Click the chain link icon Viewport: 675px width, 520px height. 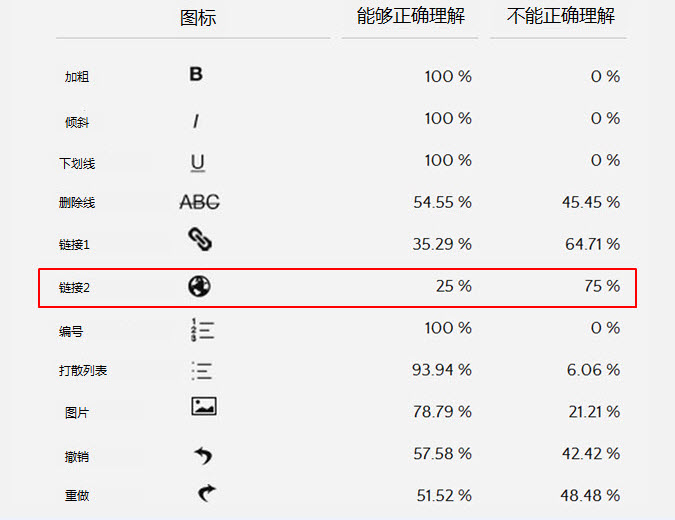pyautogui.click(x=199, y=240)
